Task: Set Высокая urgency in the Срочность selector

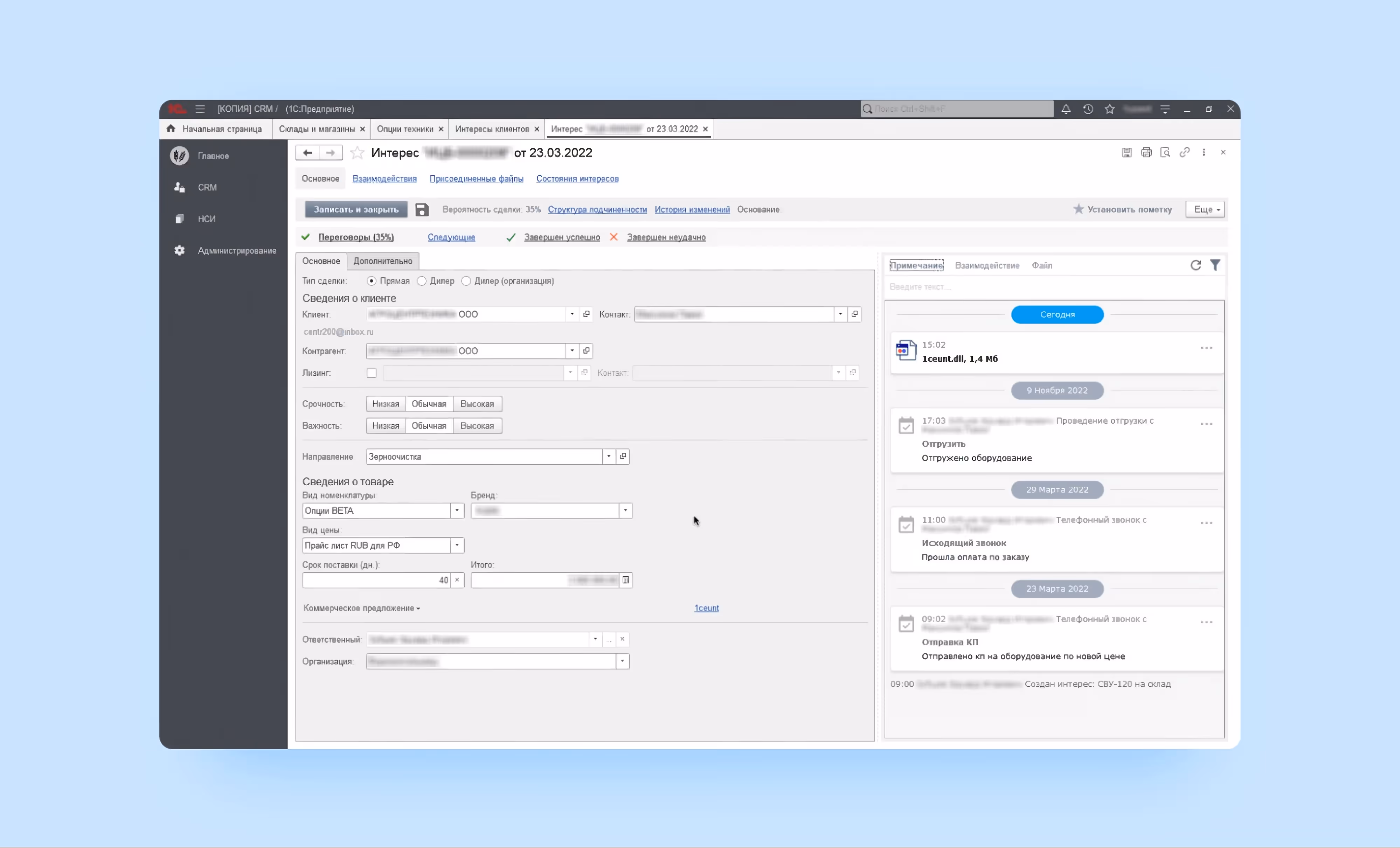Action: (x=477, y=403)
